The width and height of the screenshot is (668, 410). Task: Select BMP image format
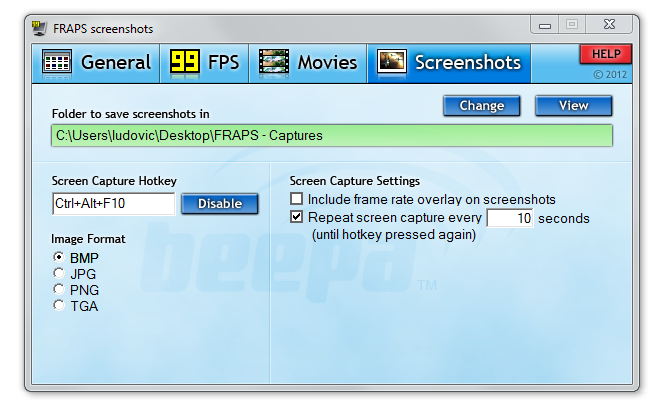59,257
